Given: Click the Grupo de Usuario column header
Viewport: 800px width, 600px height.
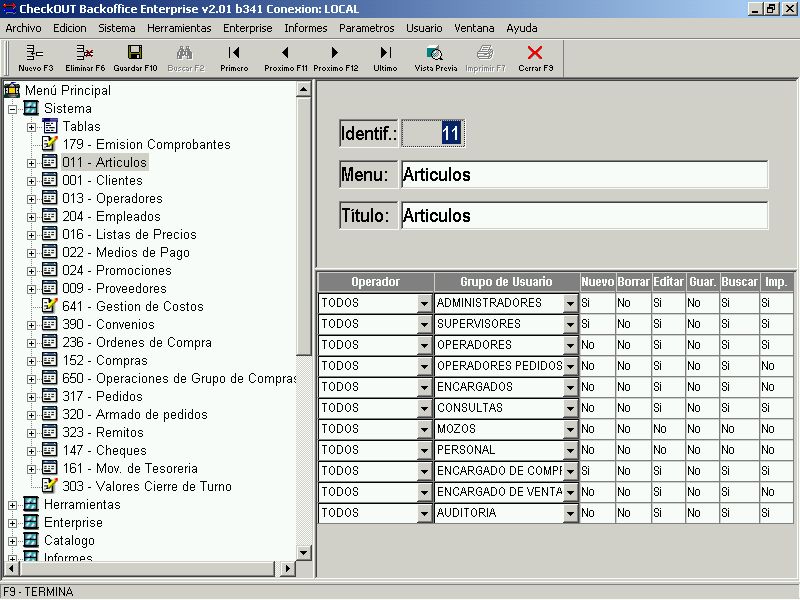Looking at the screenshot, I should coord(507,282).
